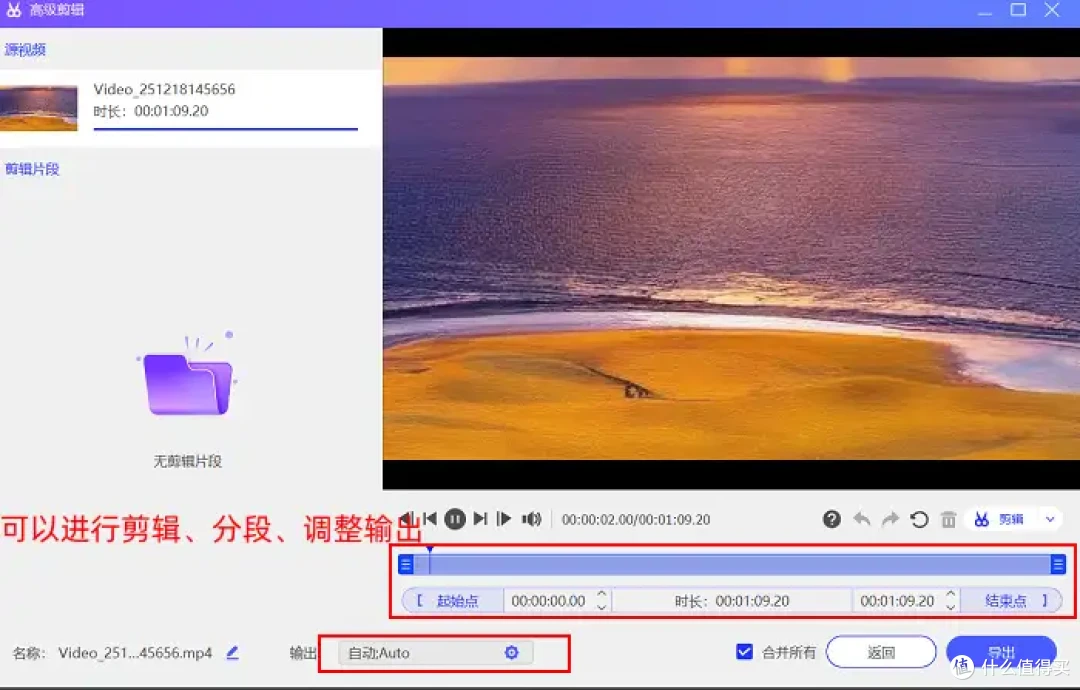Screen dimensions: 1080x690
Task: Click the start time field 00:00:00.00
Action: point(548,601)
